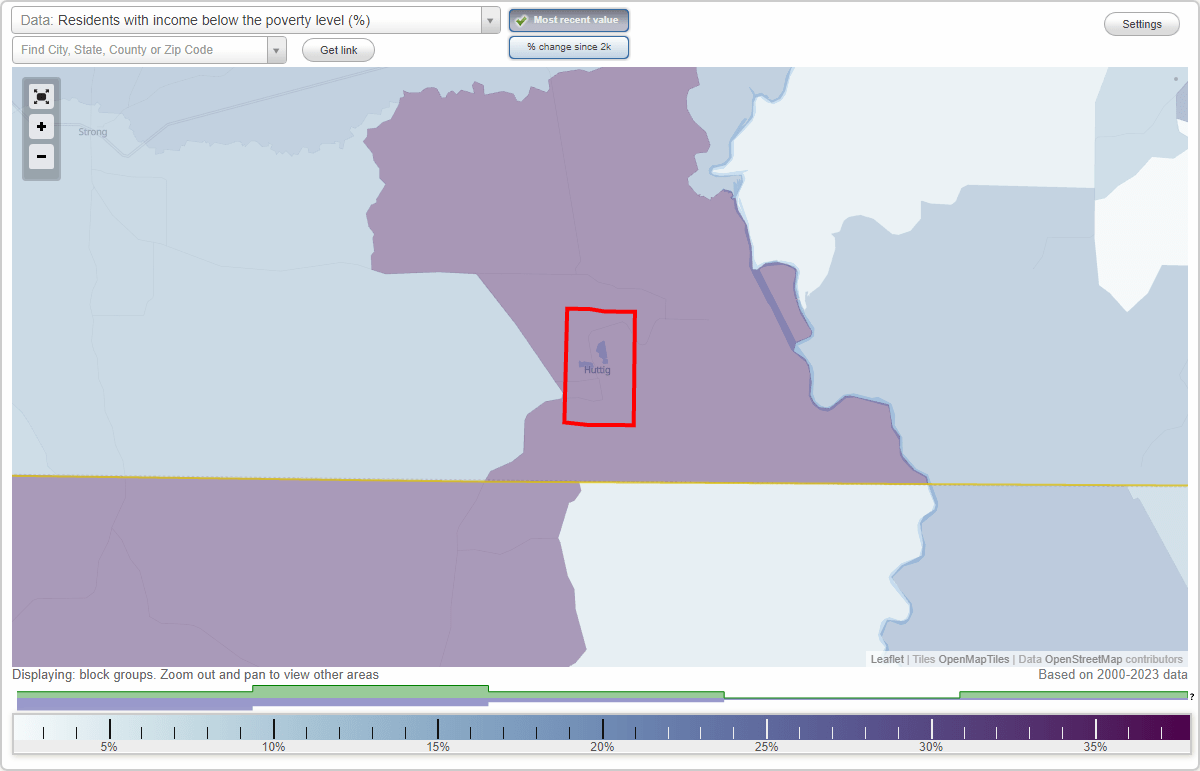Select the full-extent map view control

[41, 96]
